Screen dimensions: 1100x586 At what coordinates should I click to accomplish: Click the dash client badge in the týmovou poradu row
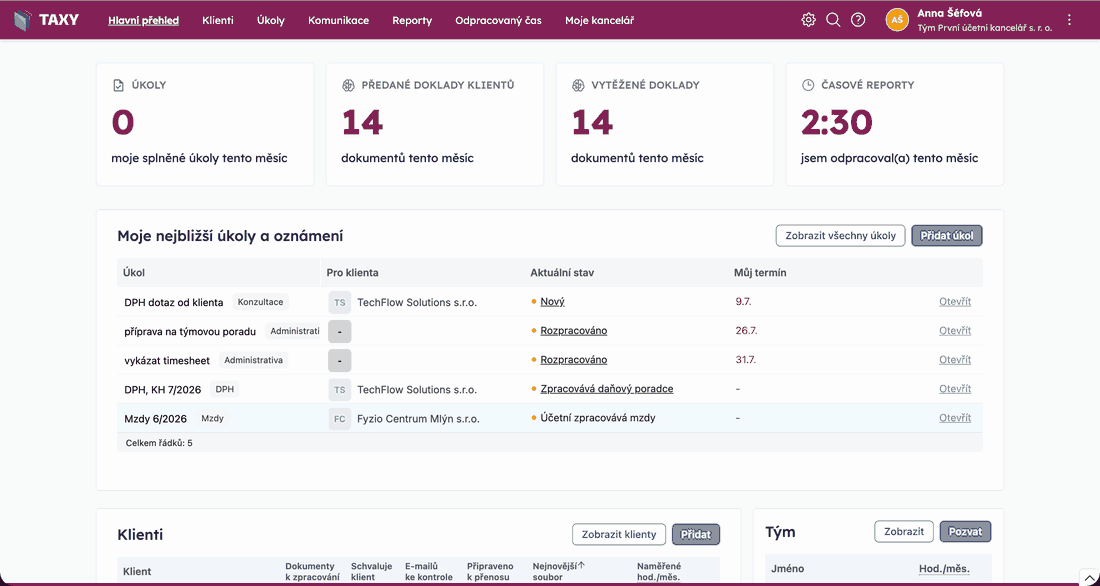[340, 331]
